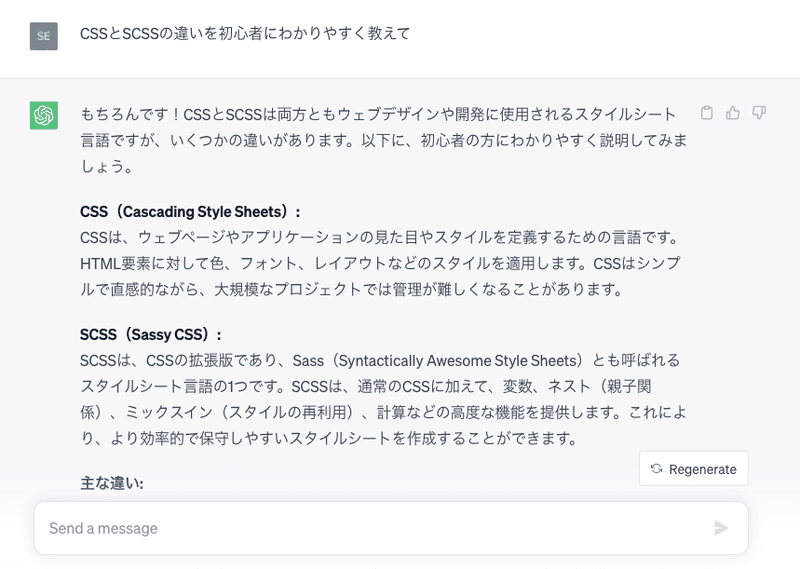Screen dimensions: 800x569
Task: Click the user prompt about CSSとSCSSの違い
Action: 245,34
